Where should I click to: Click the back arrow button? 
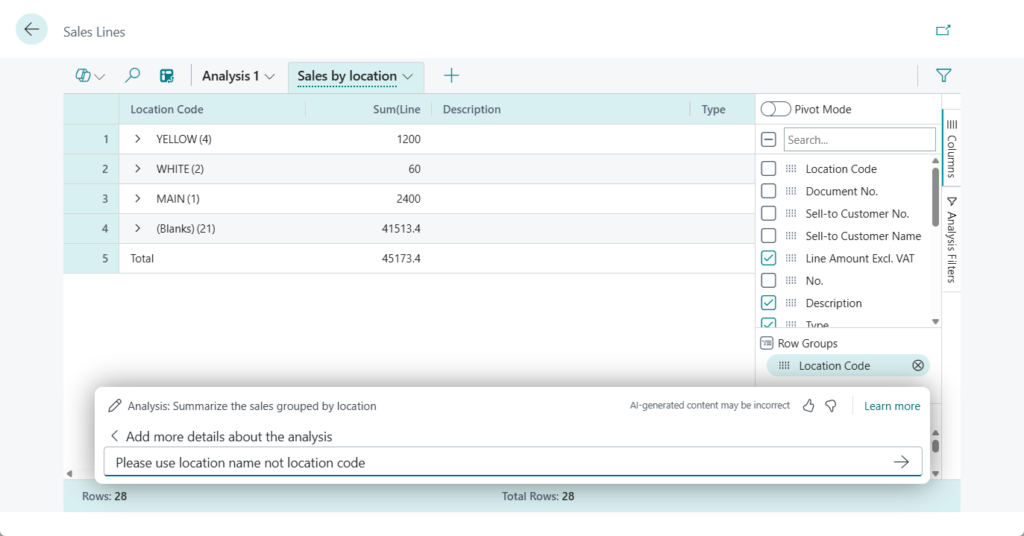click(32, 30)
